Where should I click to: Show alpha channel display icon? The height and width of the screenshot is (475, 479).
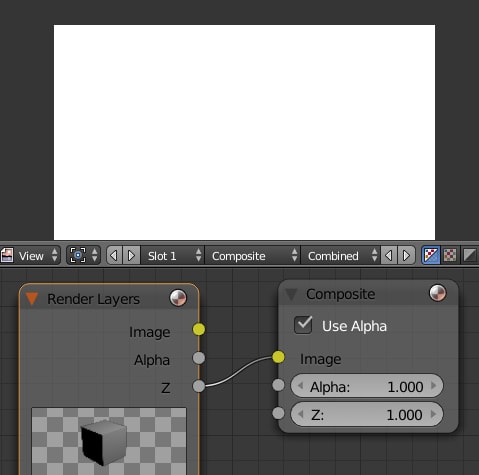point(469,256)
